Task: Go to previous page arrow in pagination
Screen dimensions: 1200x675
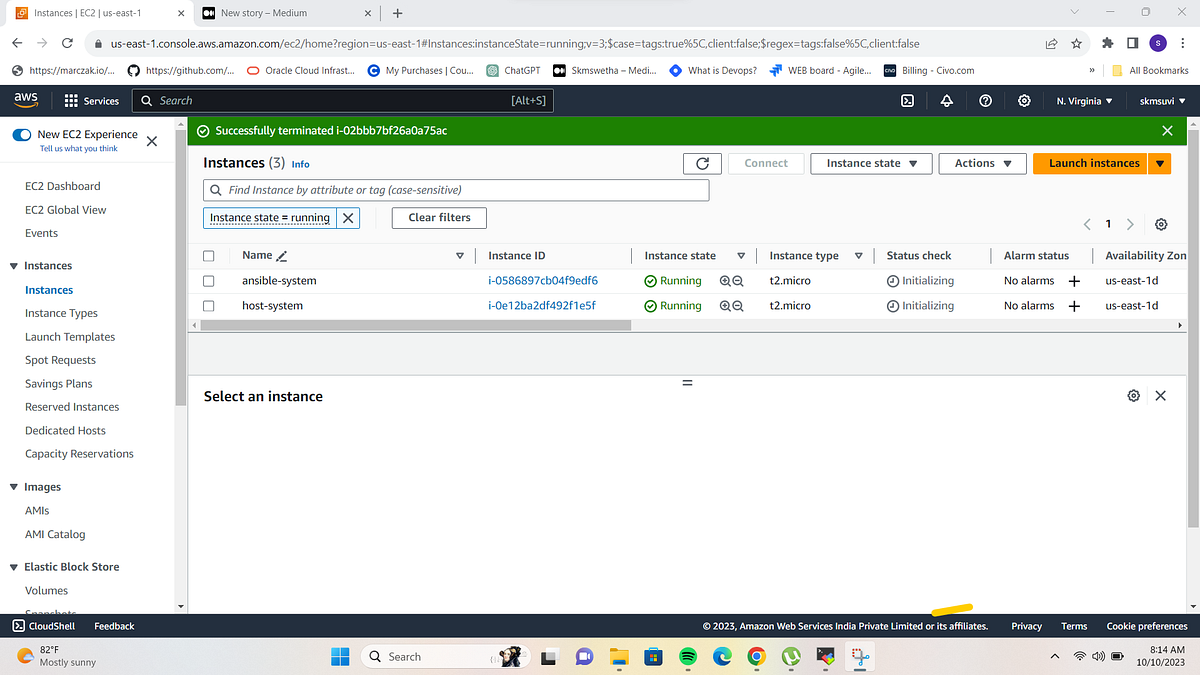Action: (1088, 224)
